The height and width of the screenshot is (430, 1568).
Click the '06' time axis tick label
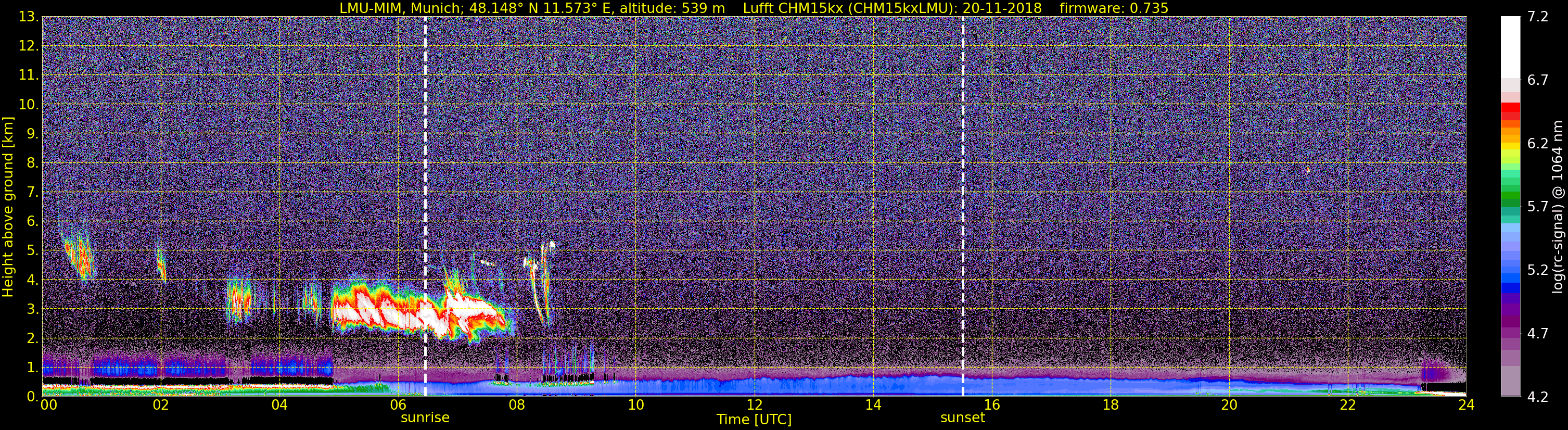[398, 405]
